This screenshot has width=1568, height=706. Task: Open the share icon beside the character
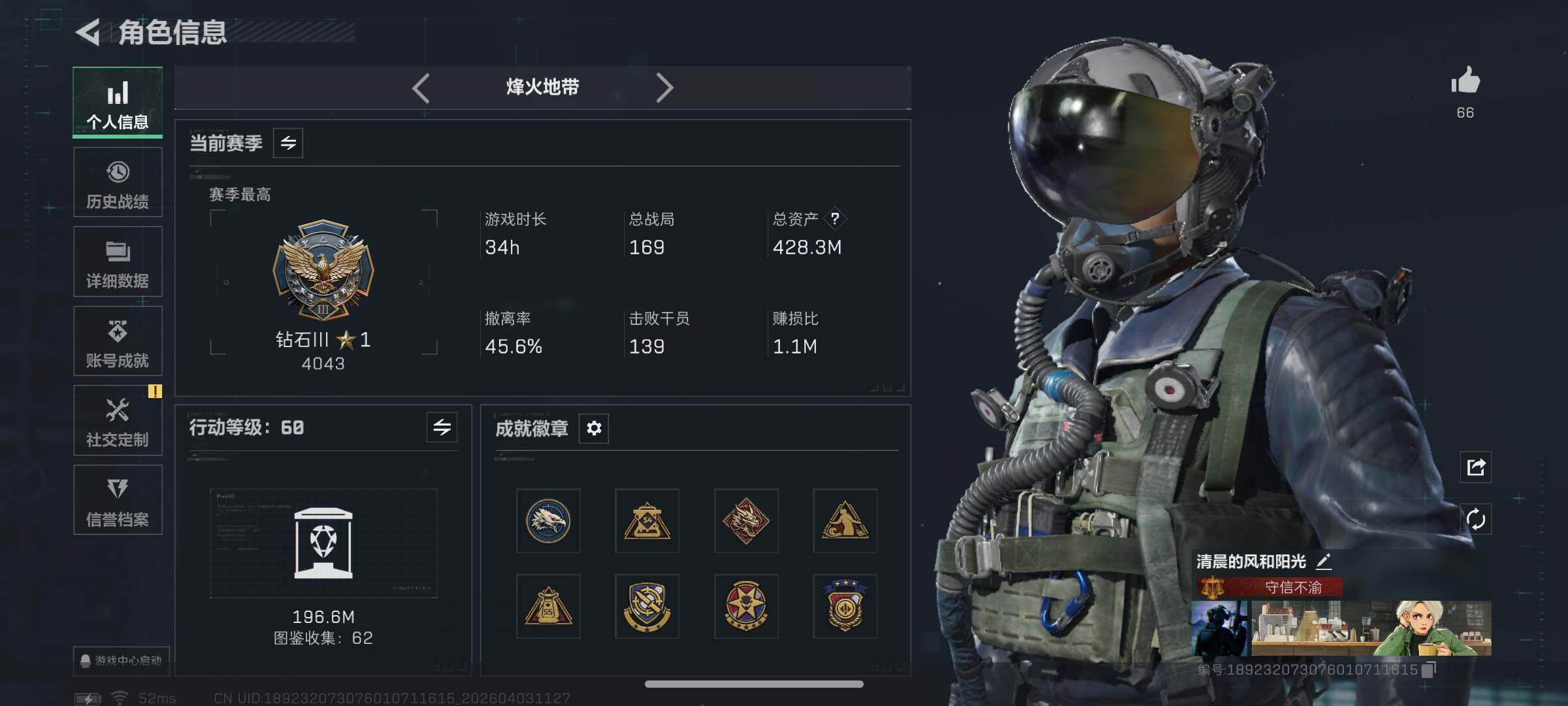click(1475, 467)
